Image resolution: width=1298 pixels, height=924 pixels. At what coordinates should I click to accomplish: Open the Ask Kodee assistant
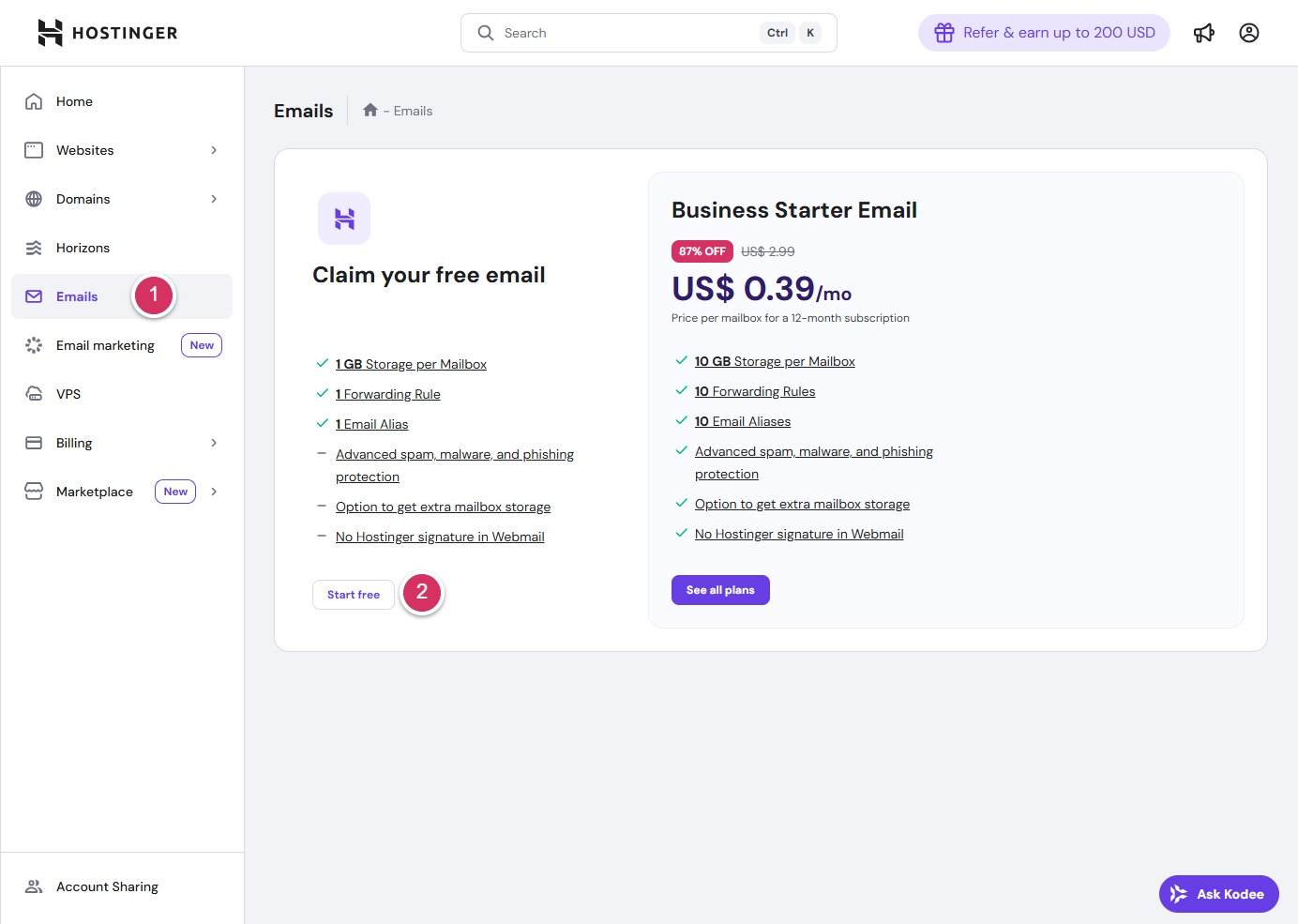coord(1218,894)
